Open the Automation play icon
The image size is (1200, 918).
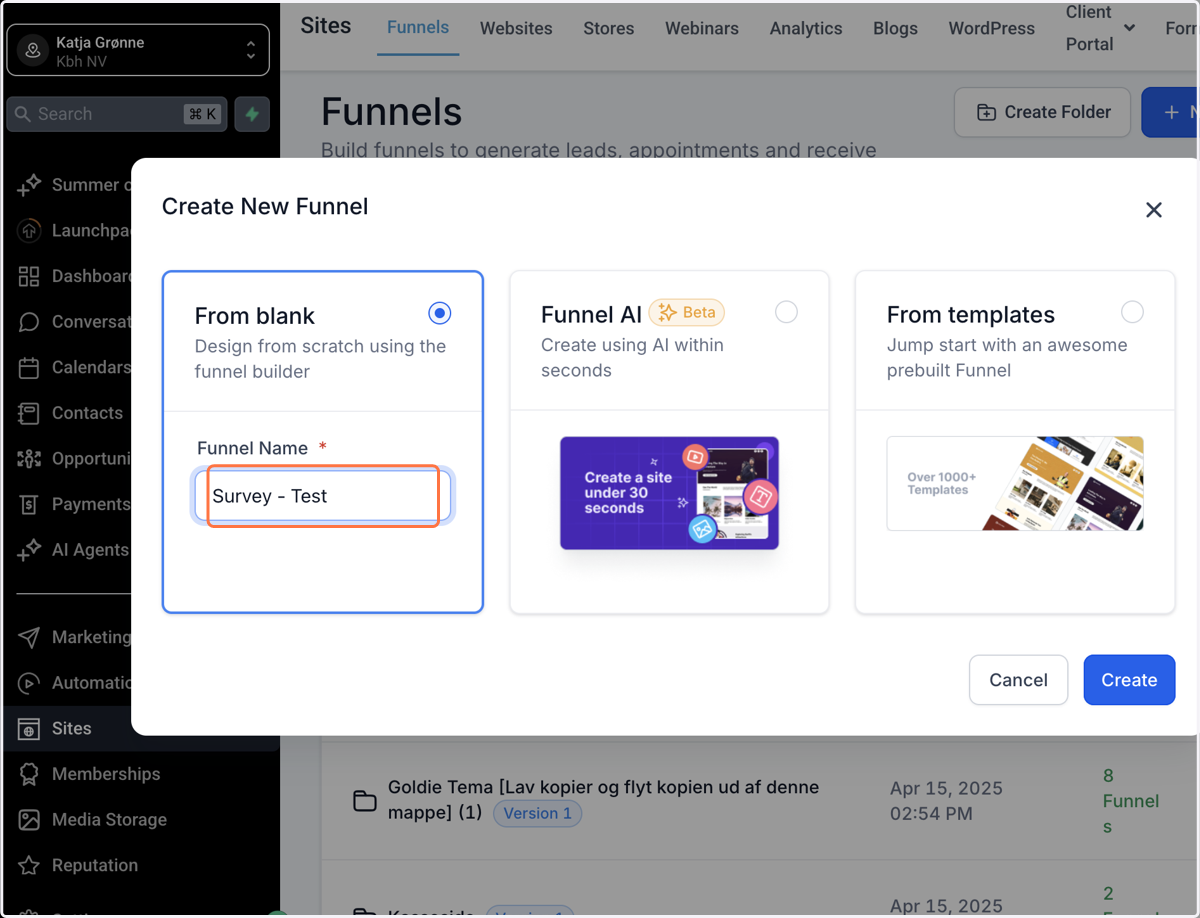click(29, 683)
